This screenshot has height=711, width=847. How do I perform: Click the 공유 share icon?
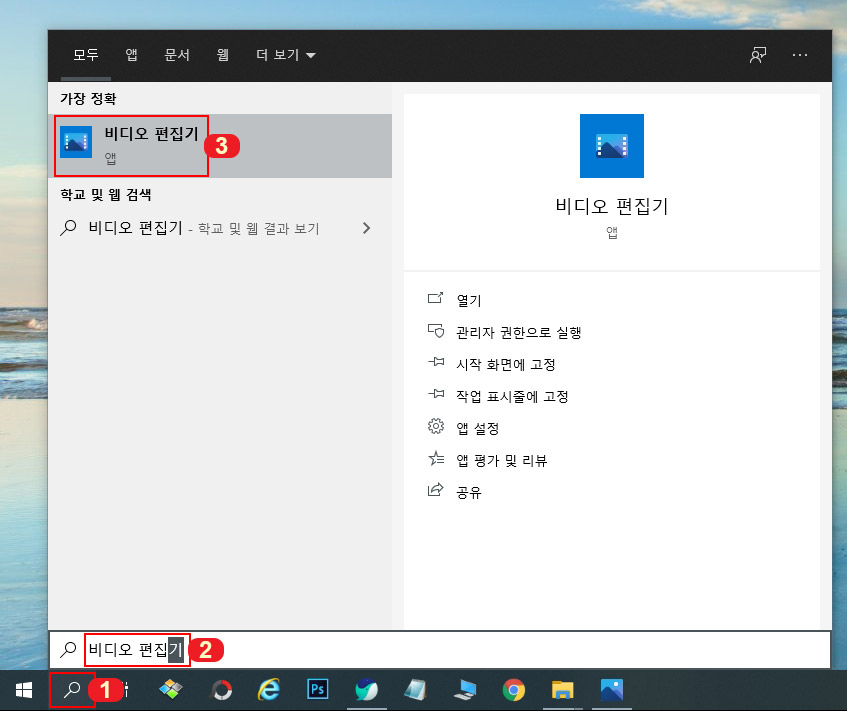435,490
